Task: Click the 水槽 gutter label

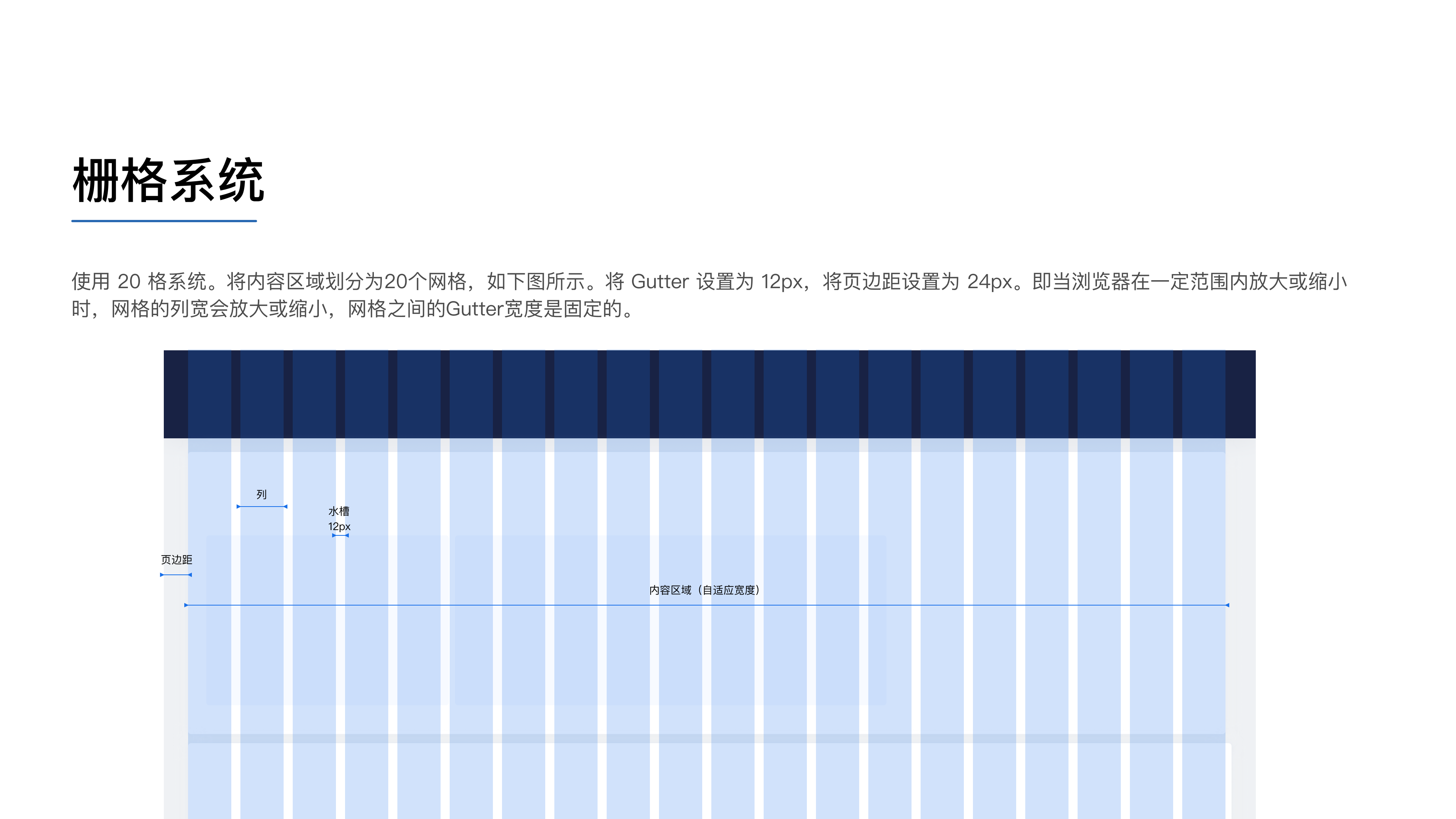Action: [339, 511]
